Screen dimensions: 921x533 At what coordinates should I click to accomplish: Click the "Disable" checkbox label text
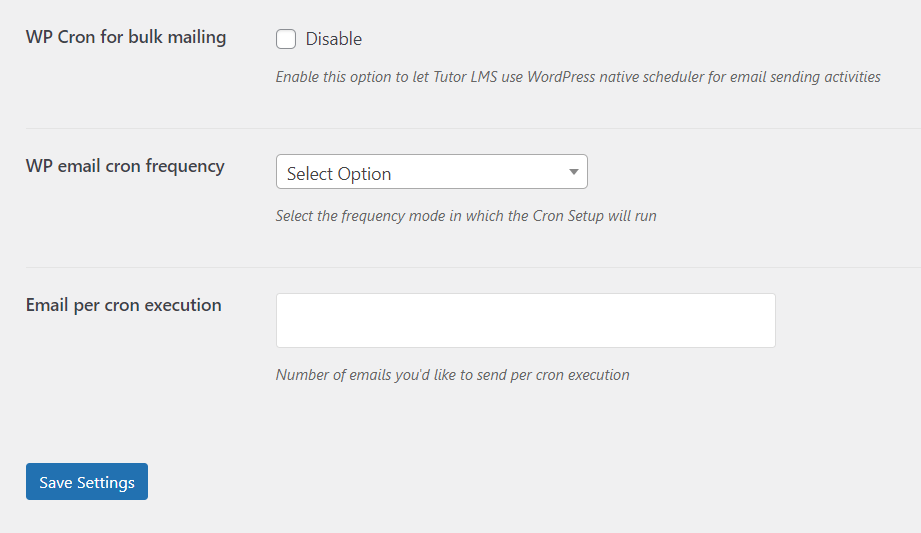tap(334, 39)
